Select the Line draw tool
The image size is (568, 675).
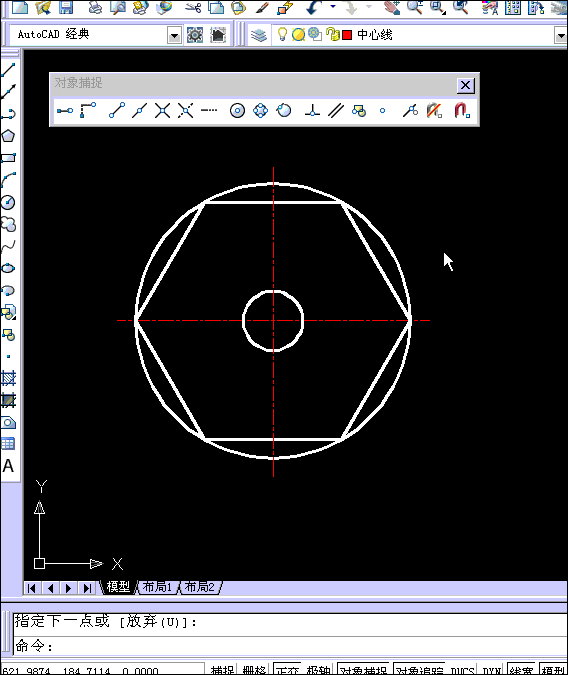click(8, 69)
